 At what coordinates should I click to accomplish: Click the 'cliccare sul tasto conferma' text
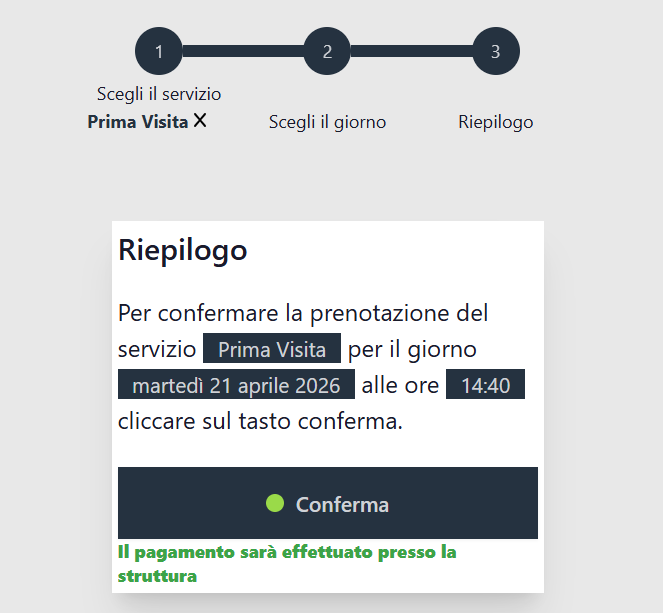tap(260, 421)
